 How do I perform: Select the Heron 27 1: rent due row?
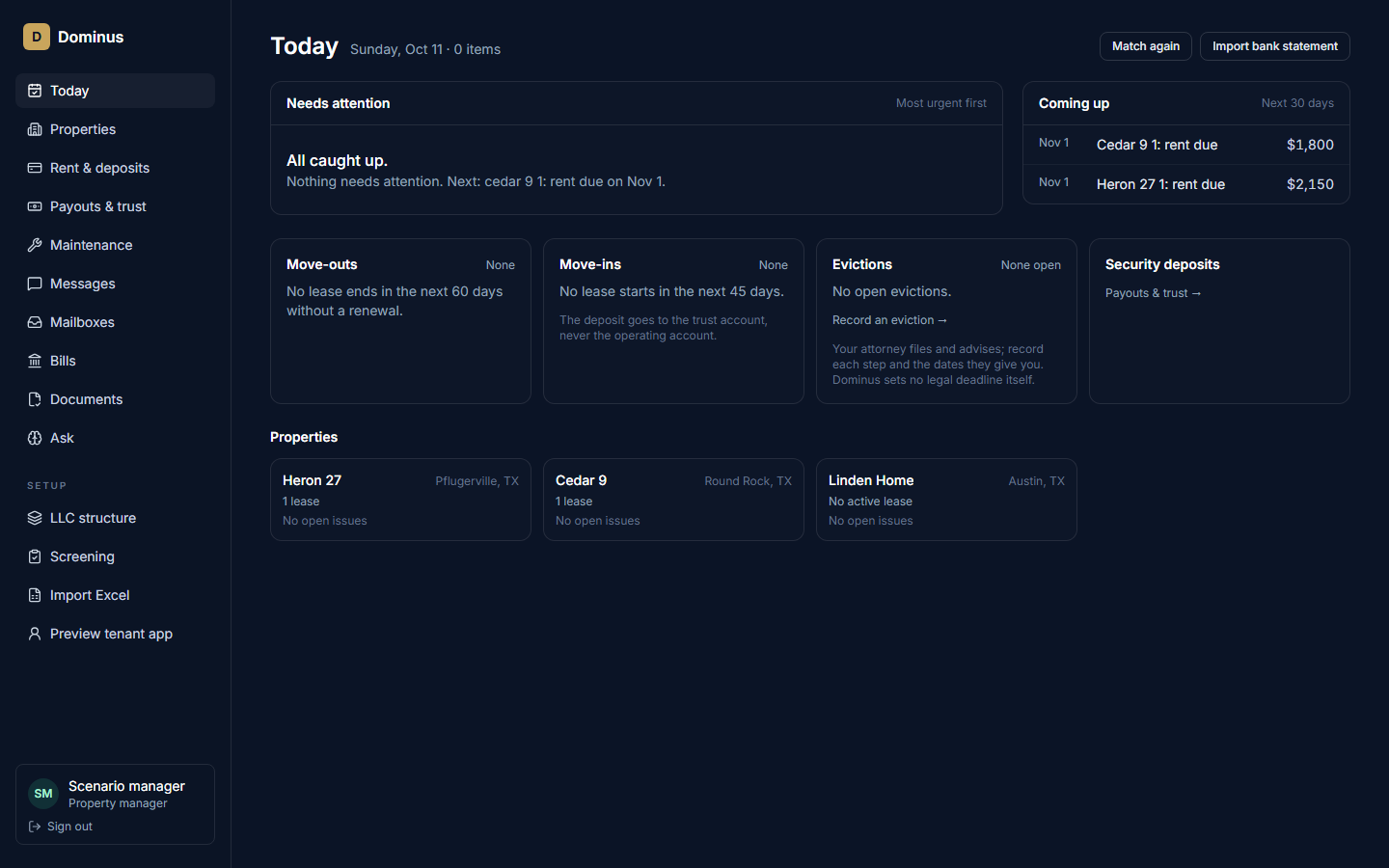pyautogui.click(x=1186, y=184)
